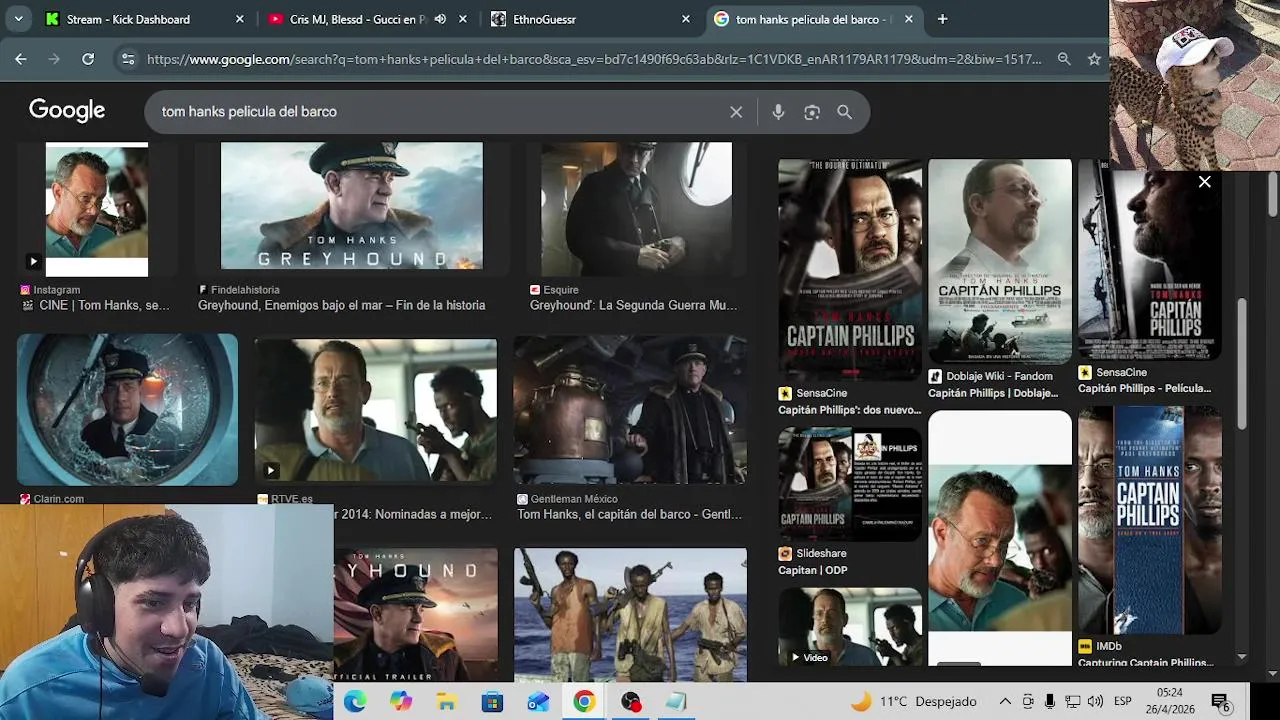Go back to previous page

click(21, 59)
